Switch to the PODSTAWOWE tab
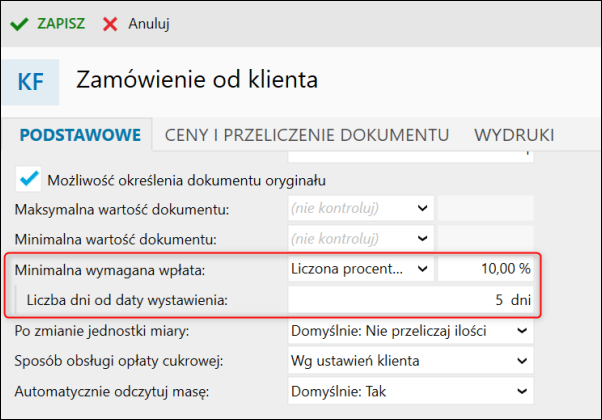602x420 pixels. [x=80, y=135]
